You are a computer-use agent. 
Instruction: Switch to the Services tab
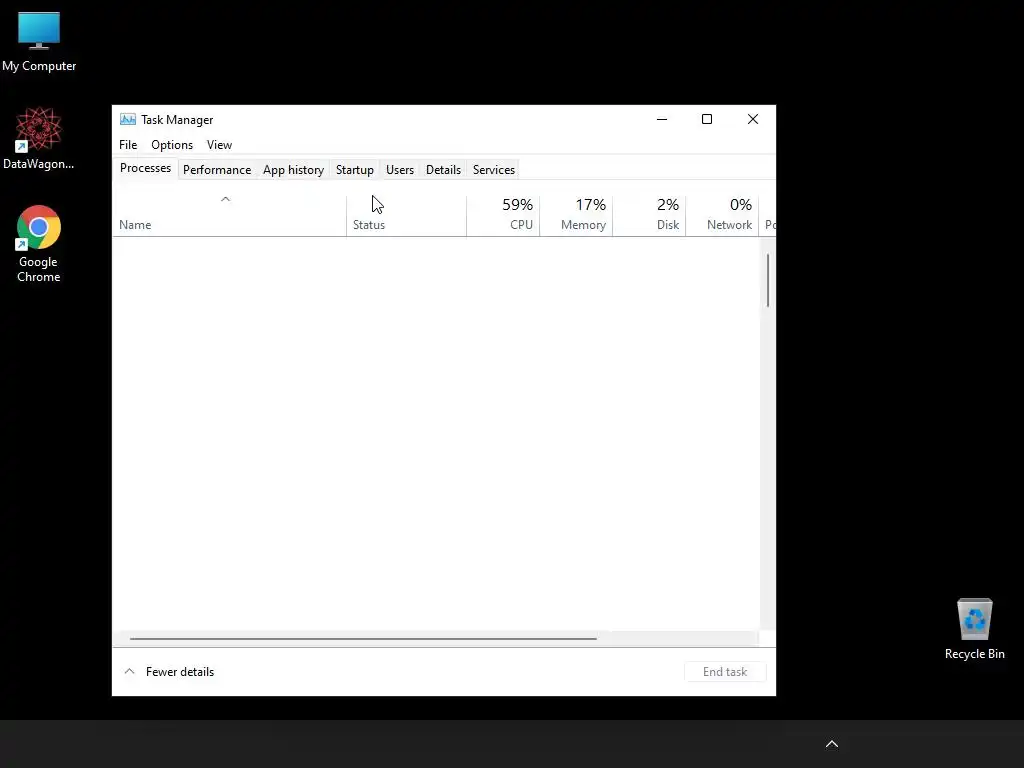(494, 170)
